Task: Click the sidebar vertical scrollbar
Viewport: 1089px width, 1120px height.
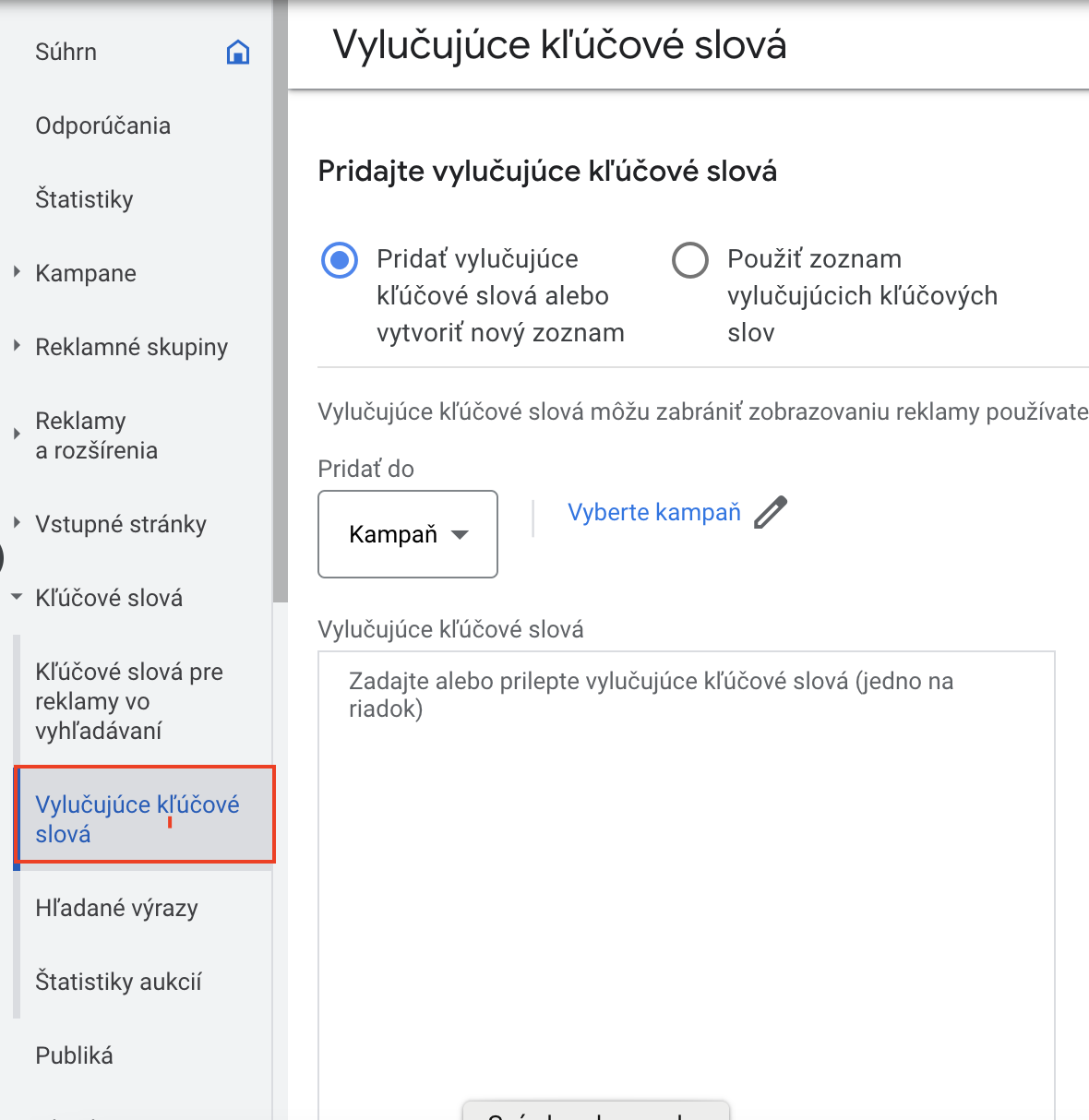Action: click(x=280, y=304)
